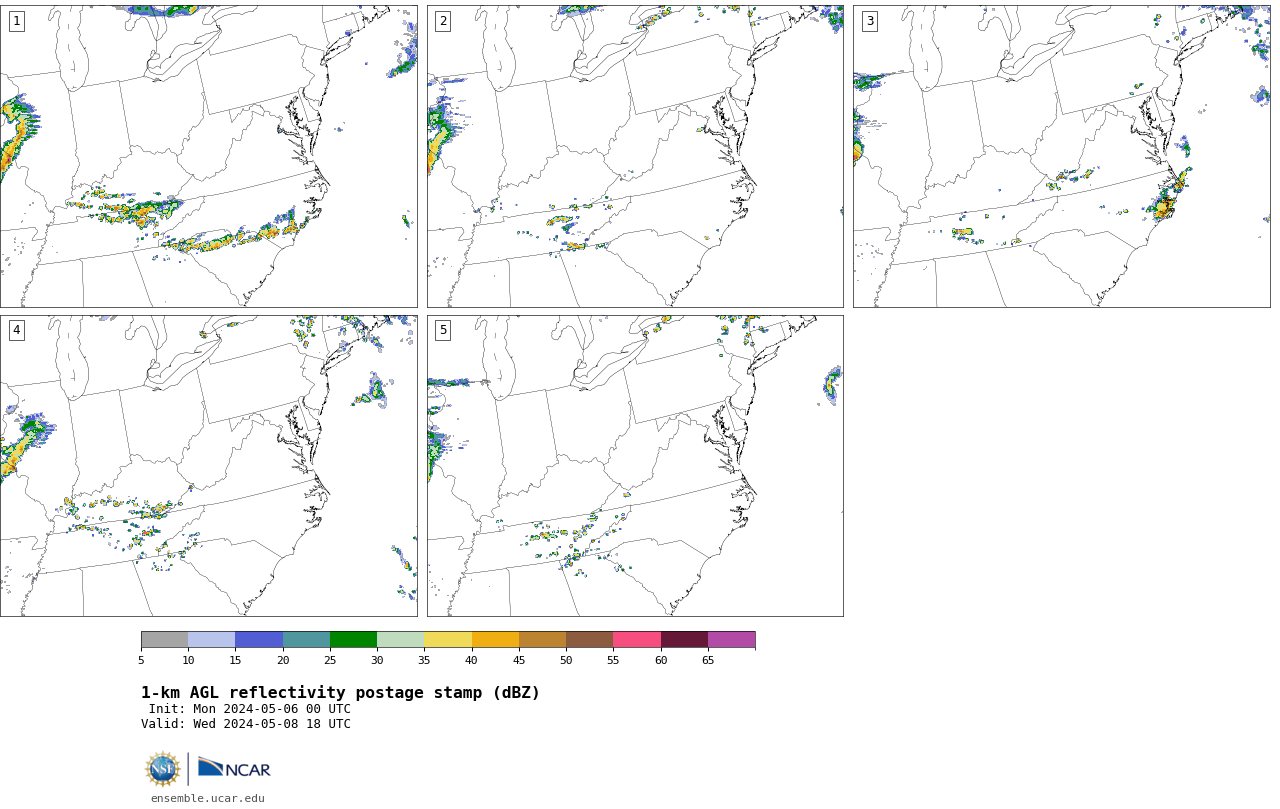Click the pink 55-60 dBZ swatch
1280x809 pixels.
[x=637, y=640]
